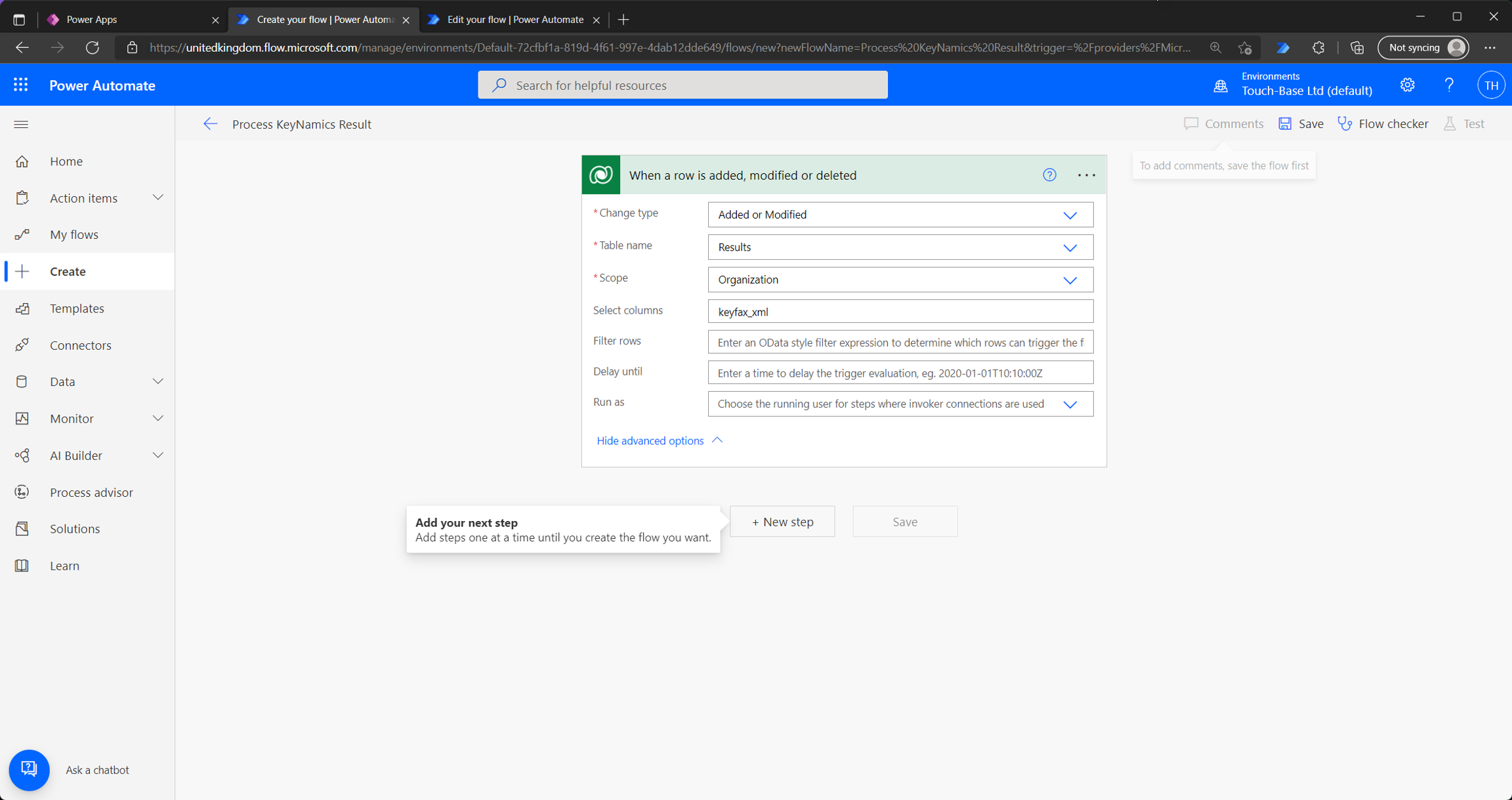Image resolution: width=1512 pixels, height=800 pixels.
Task: Click the trigger help question mark icon
Action: tap(1049, 175)
